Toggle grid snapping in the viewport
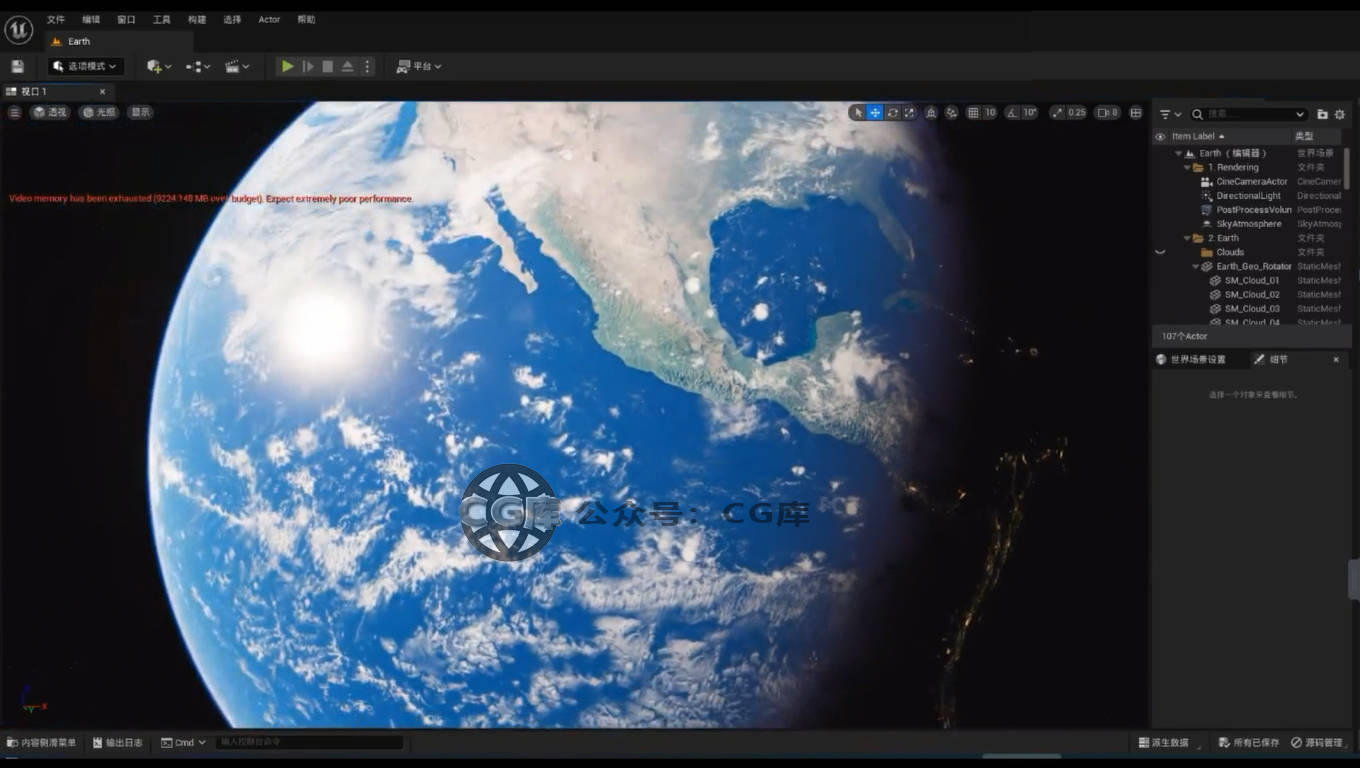1360x768 pixels. [x=973, y=113]
